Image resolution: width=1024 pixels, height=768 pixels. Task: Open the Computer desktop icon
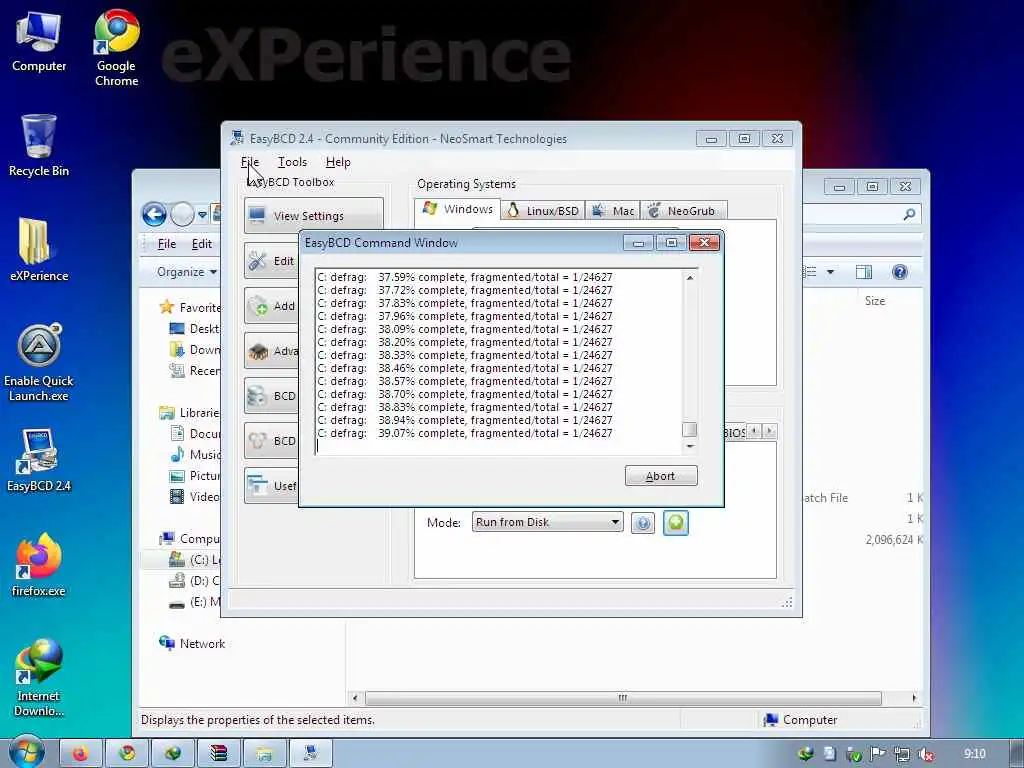pyautogui.click(x=39, y=42)
